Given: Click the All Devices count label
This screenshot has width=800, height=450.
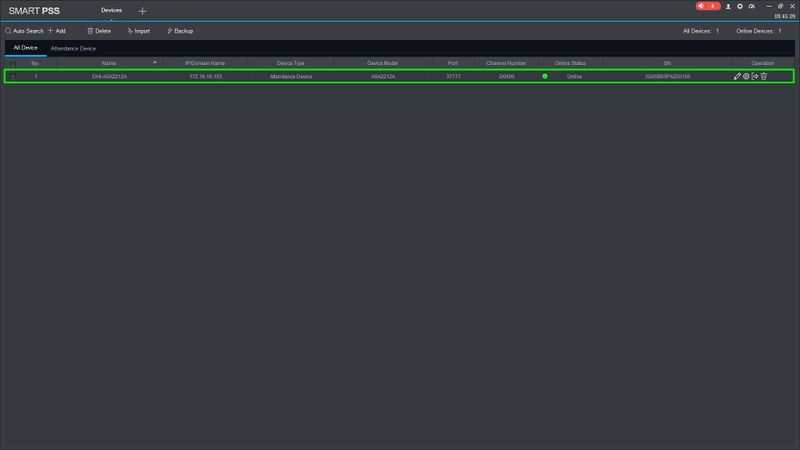Looking at the screenshot, I should pos(701,31).
